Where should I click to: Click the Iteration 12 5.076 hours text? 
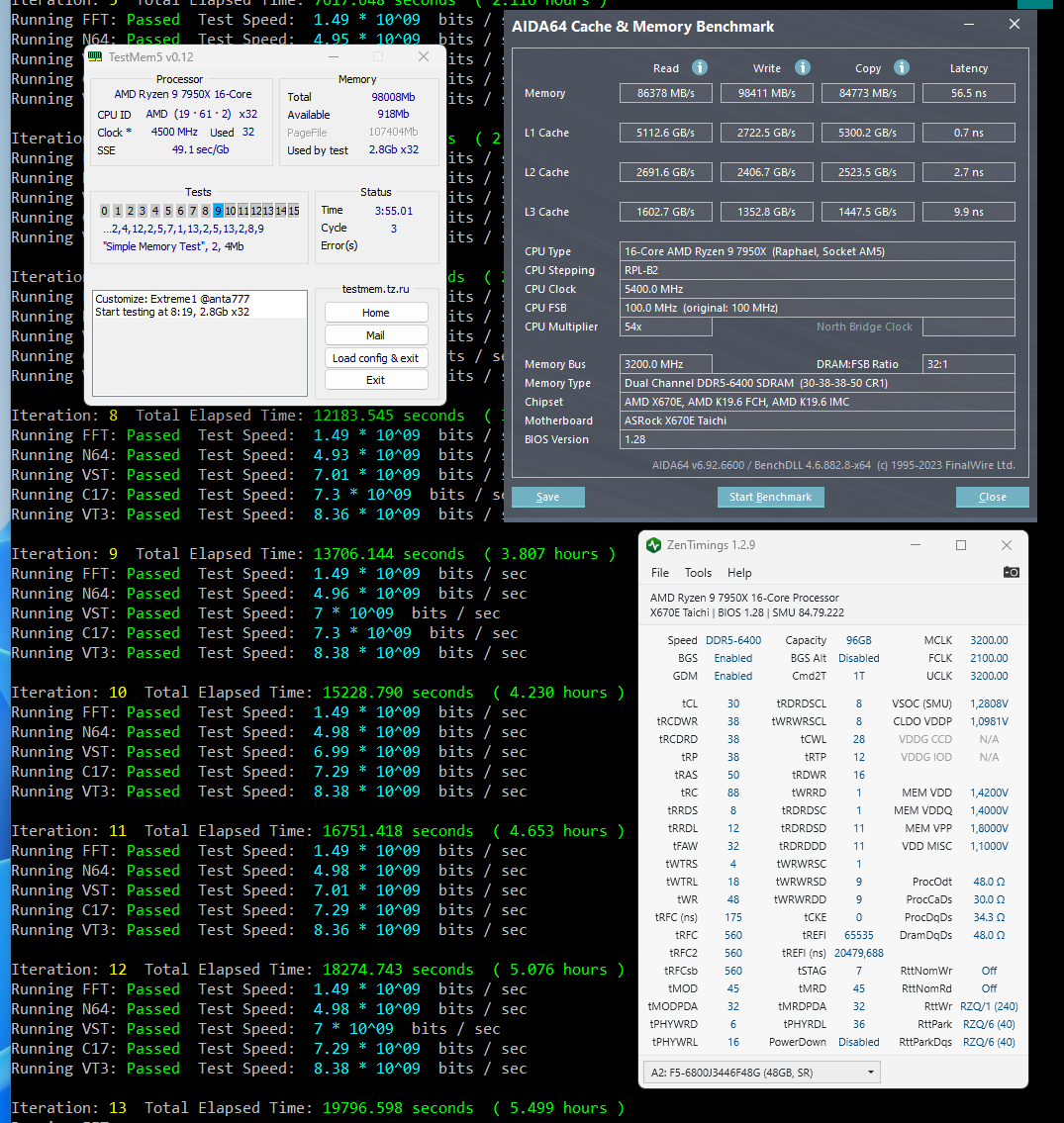click(558, 969)
